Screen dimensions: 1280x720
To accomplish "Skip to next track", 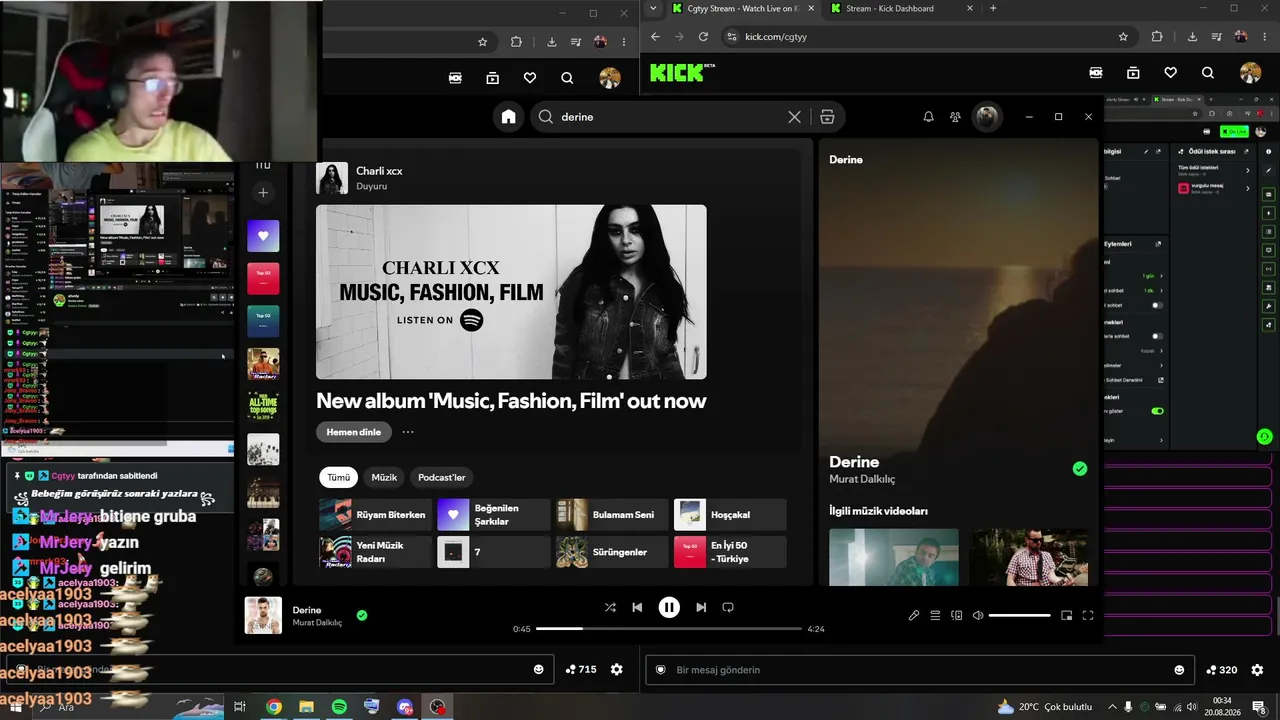I will 701,607.
